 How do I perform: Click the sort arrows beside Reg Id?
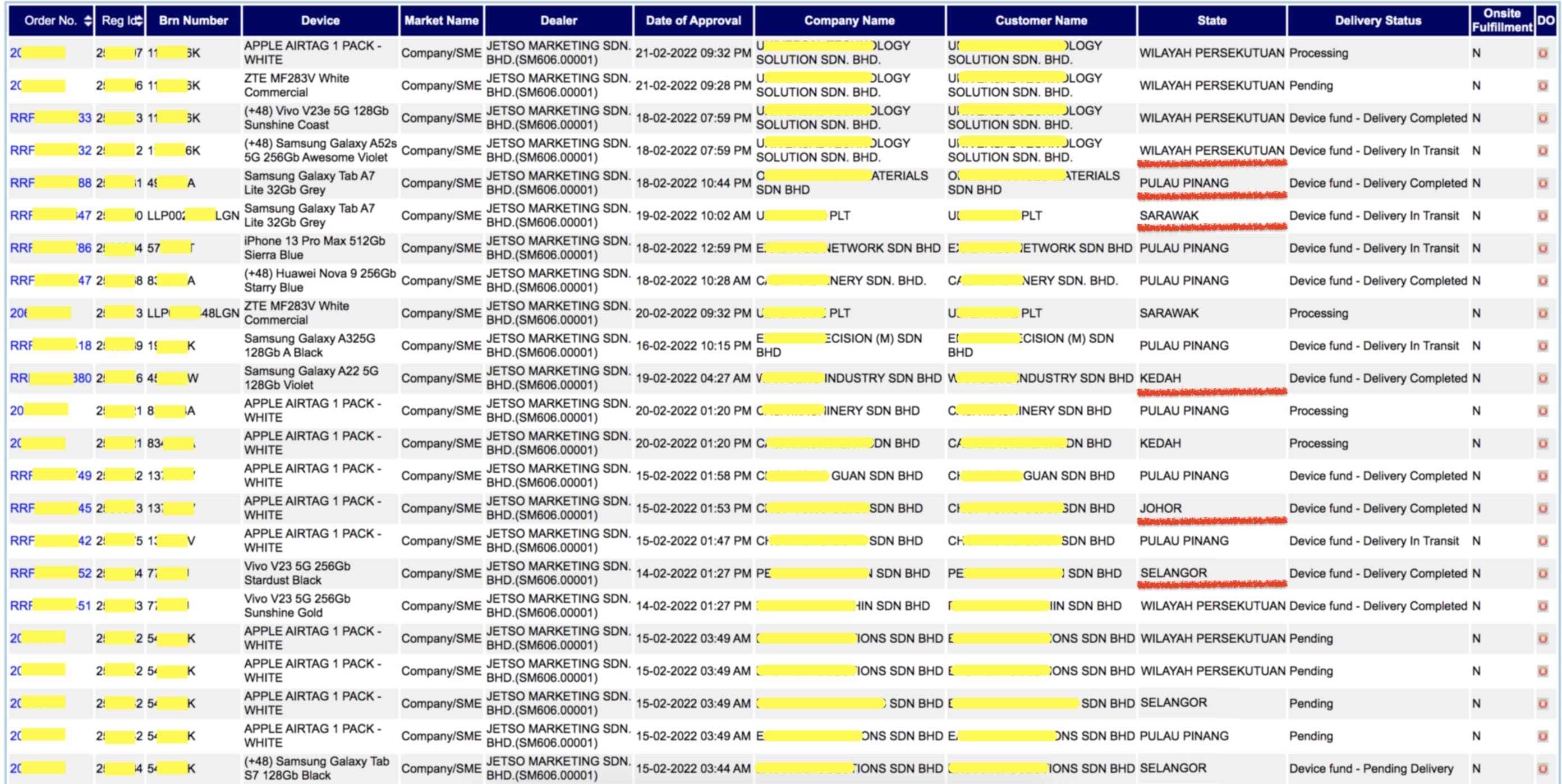tap(139, 21)
